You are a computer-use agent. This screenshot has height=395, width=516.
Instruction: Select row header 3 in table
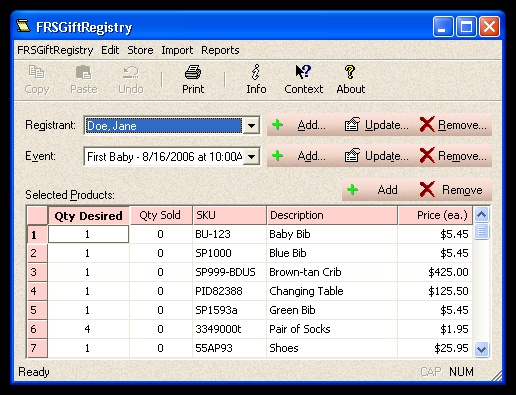click(x=37, y=272)
